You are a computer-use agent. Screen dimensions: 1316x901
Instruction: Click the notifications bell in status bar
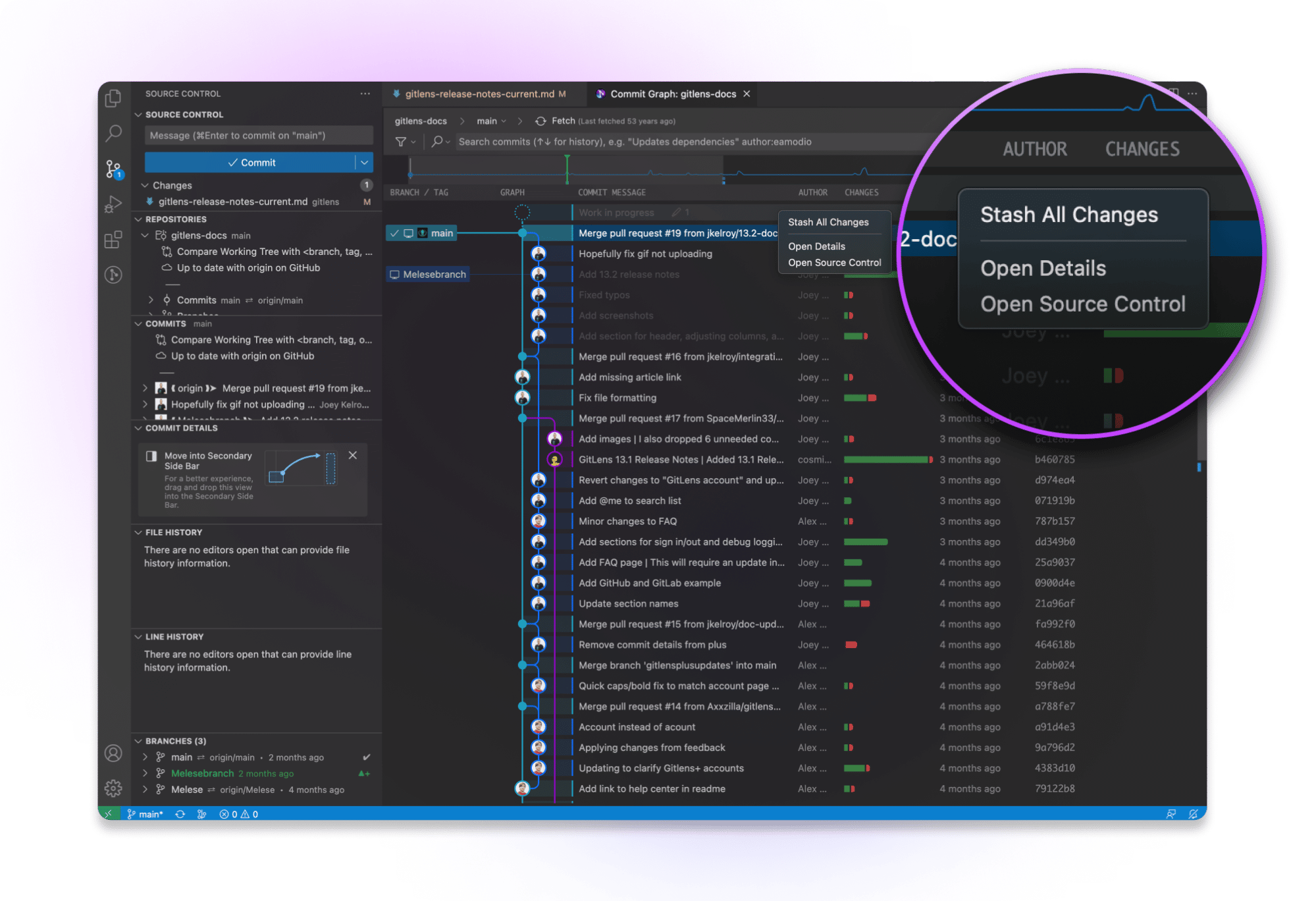click(1193, 814)
